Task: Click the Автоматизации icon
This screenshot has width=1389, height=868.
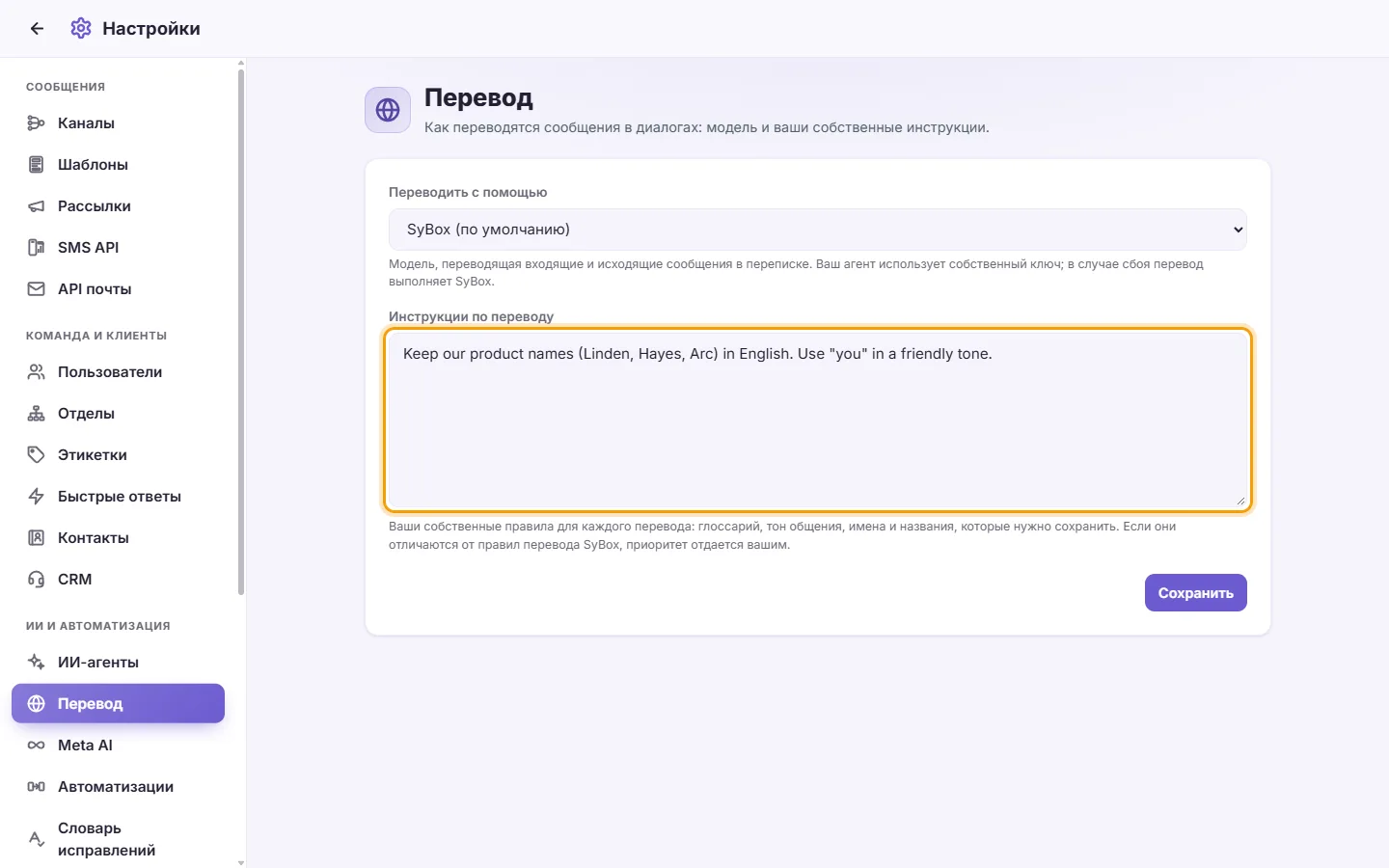Action: coord(37,787)
